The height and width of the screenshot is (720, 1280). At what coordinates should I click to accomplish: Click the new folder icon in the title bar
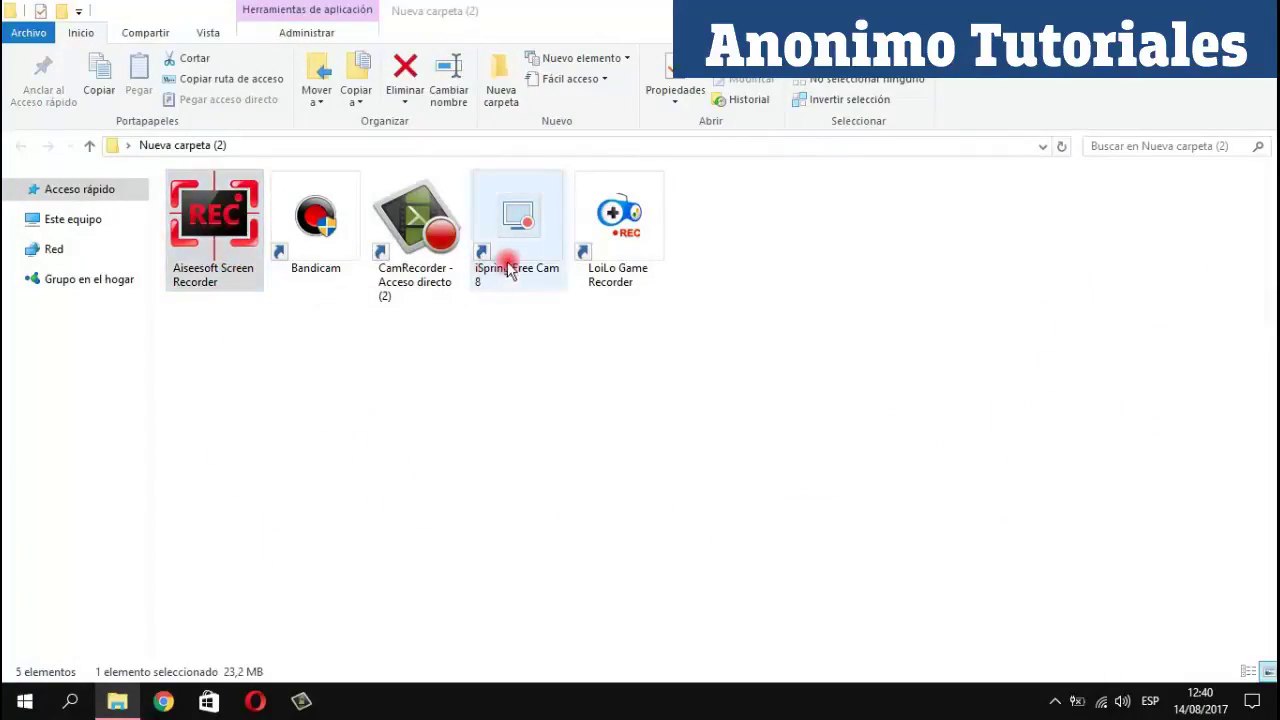tap(61, 11)
